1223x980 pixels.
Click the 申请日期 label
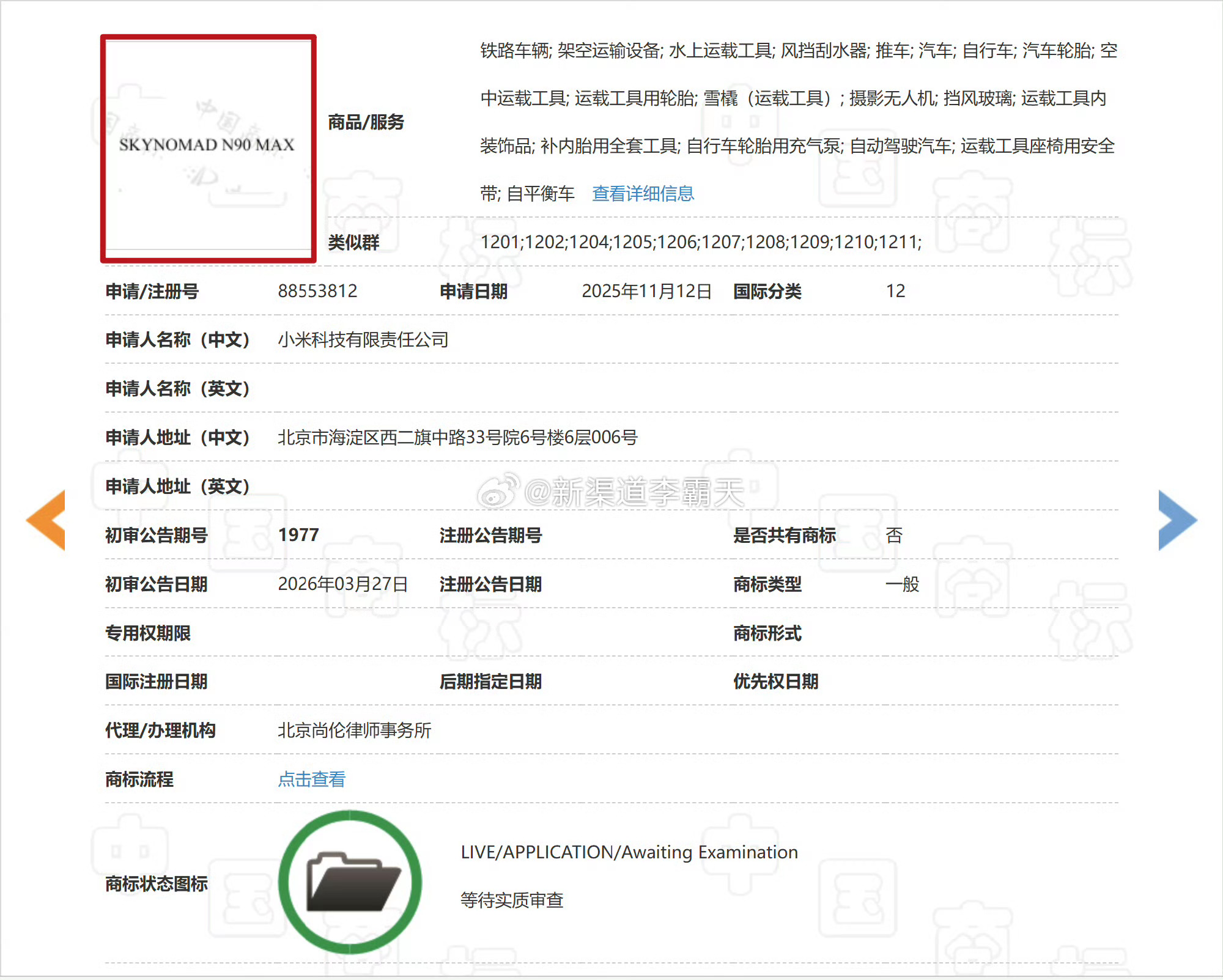474,292
